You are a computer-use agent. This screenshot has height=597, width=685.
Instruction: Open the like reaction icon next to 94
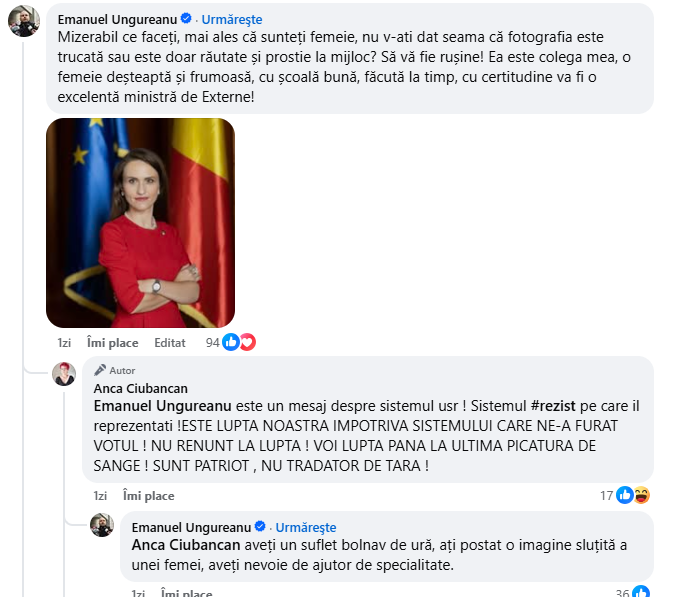coord(231,342)
